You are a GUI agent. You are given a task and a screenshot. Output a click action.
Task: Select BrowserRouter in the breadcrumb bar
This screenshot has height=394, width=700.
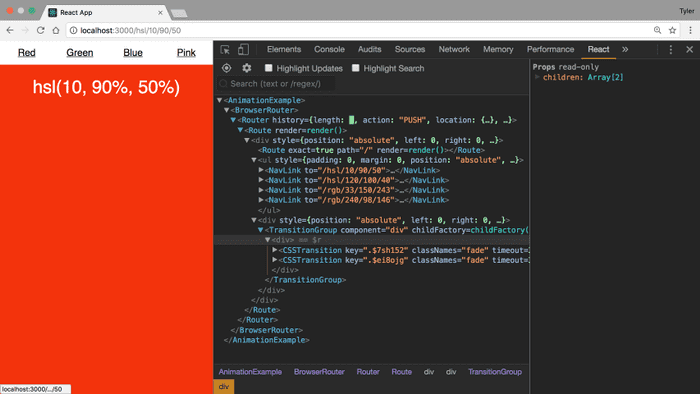(319, 372)
